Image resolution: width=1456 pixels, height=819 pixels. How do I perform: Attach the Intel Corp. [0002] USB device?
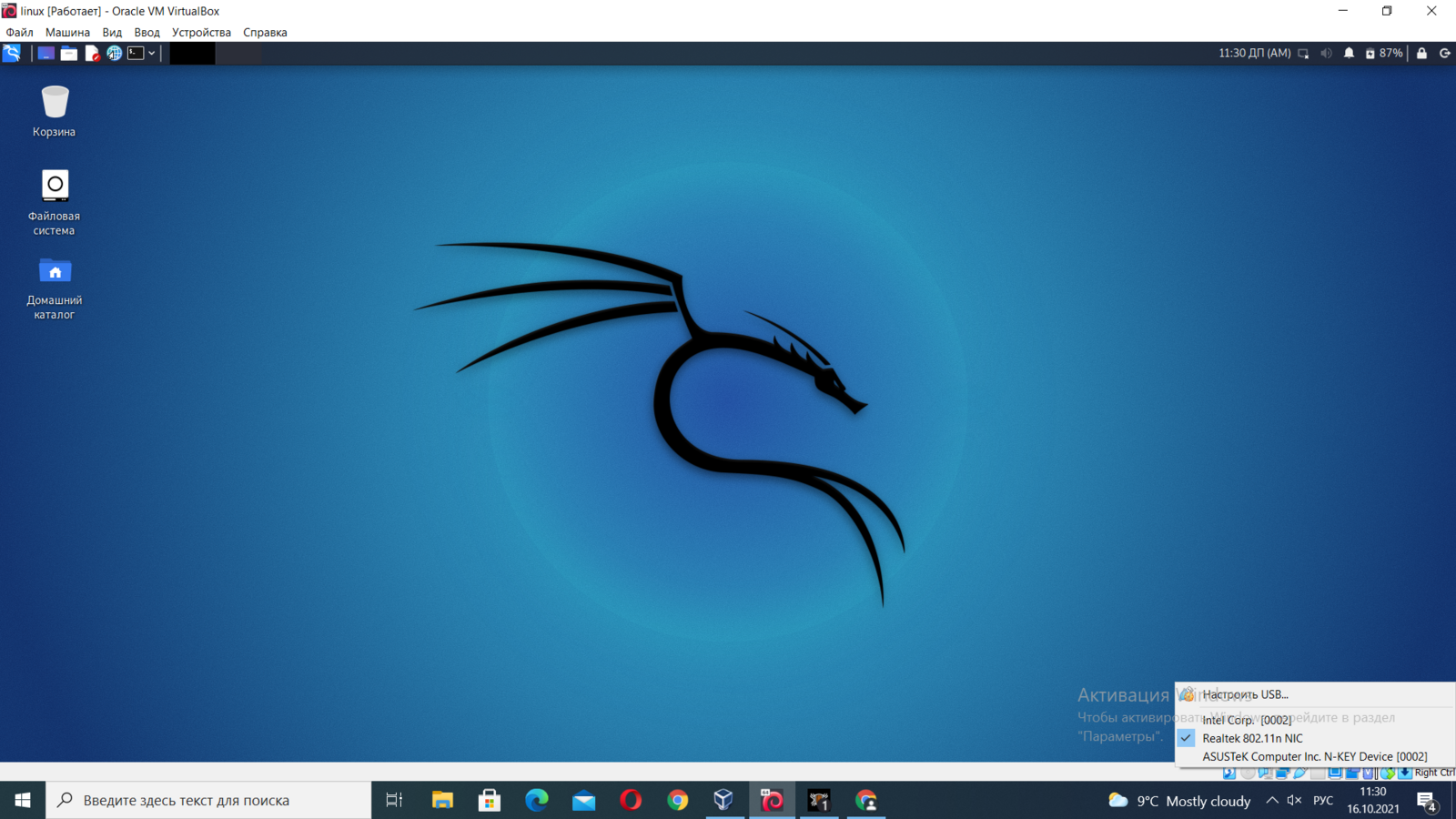(x=1315, y=720)
